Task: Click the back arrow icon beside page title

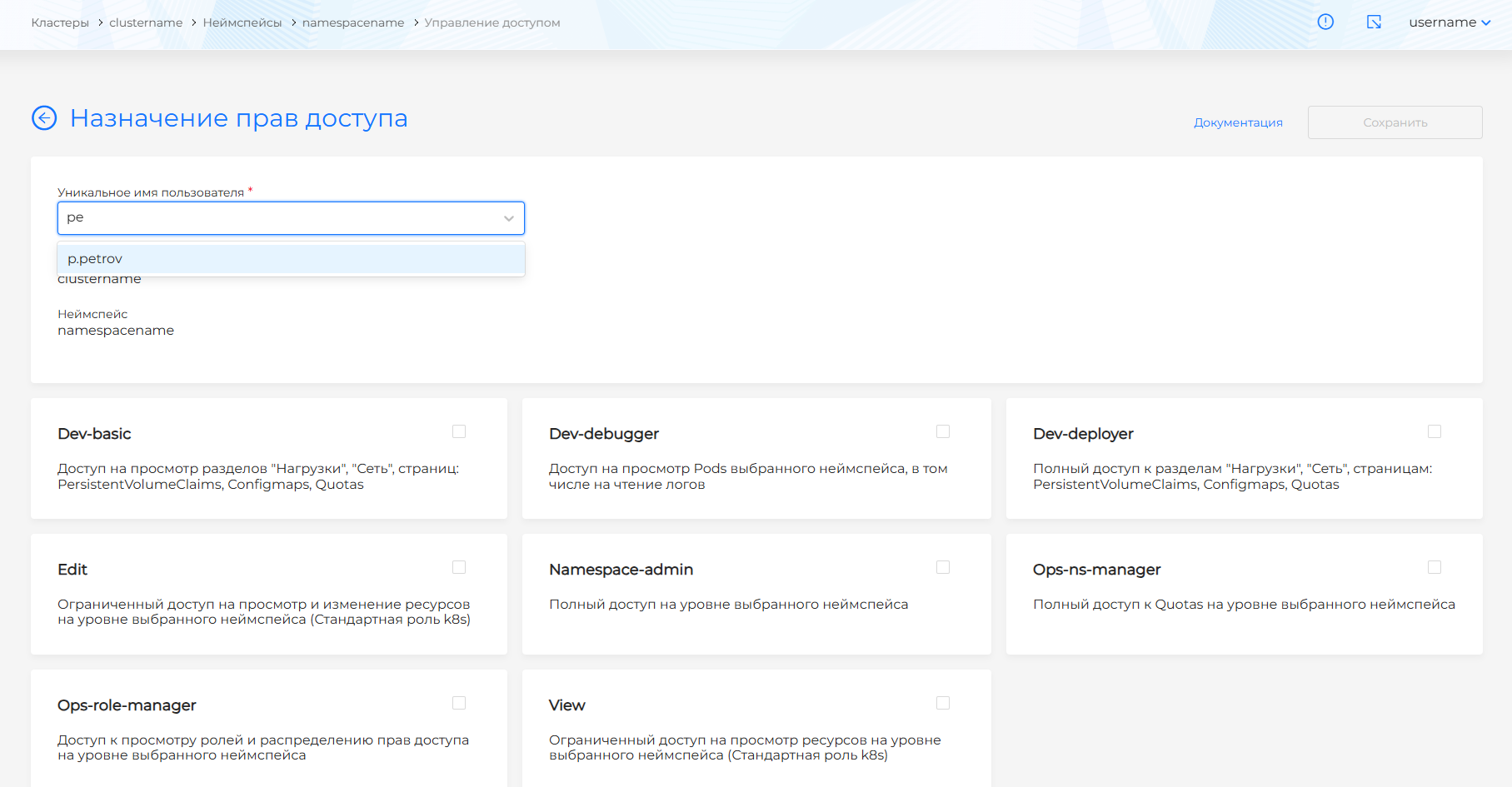Action: coord(44,118)
